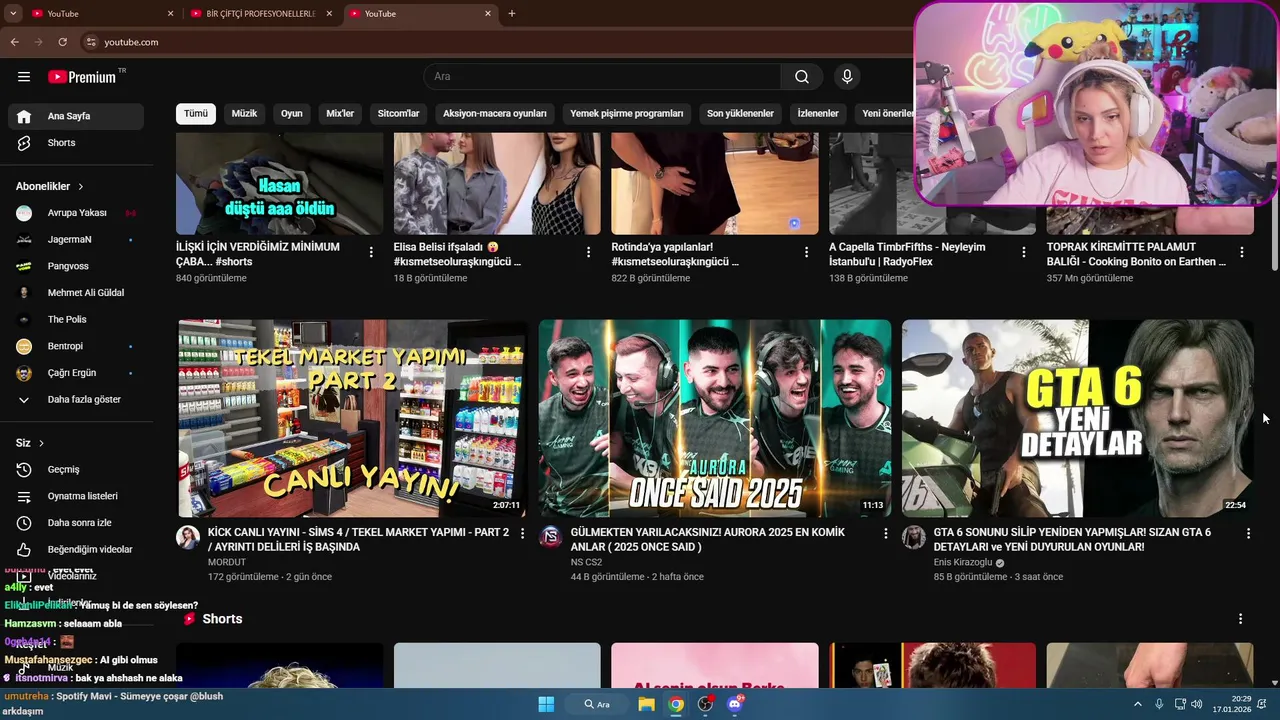Open Beğendiğim videolar list
The image size is (1280, 720).
pos(76,549)
